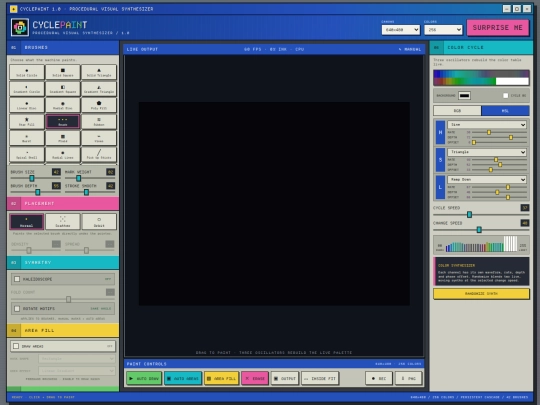Open the S channel Triangle waveform dropdown
540x405 pixels.
point(487,152)
